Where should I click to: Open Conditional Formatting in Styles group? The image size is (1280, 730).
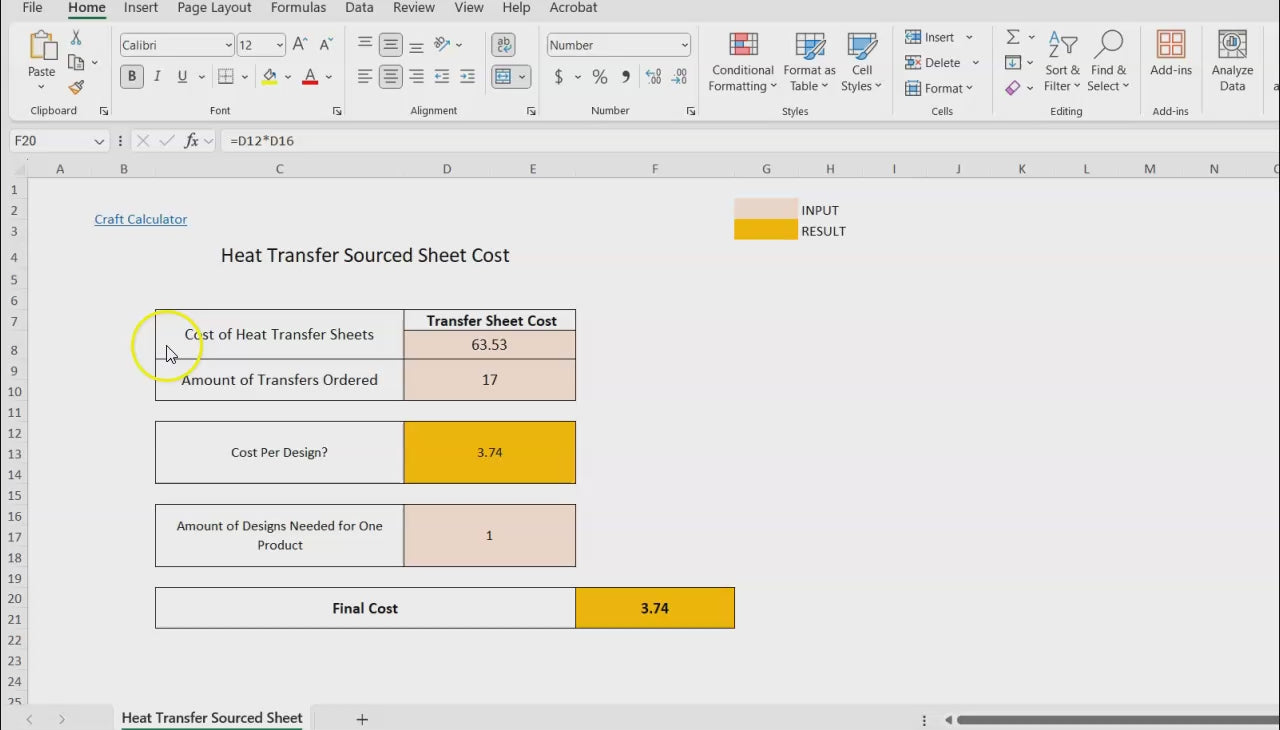pyautogui.click(x=742, y=63)
